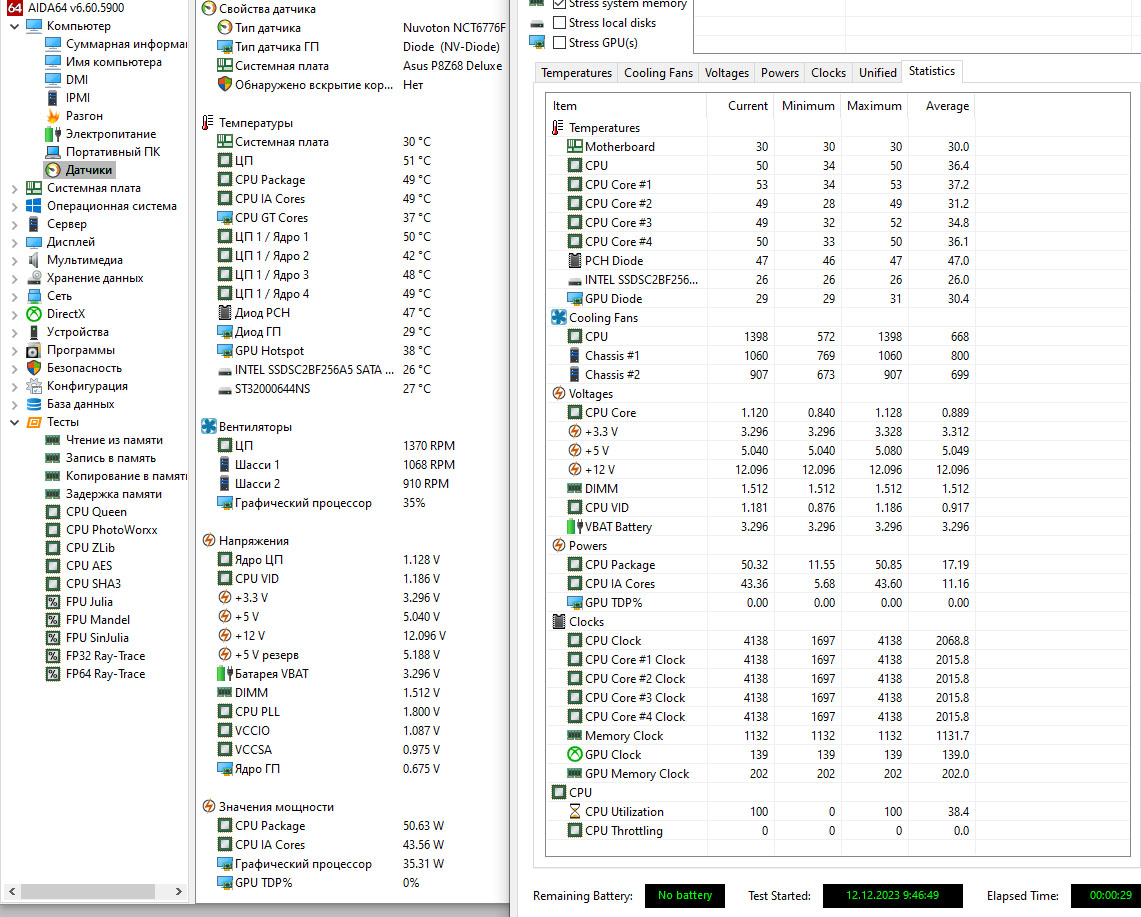Click the CPU Queen benchmark icon

[x=52, y=512]
